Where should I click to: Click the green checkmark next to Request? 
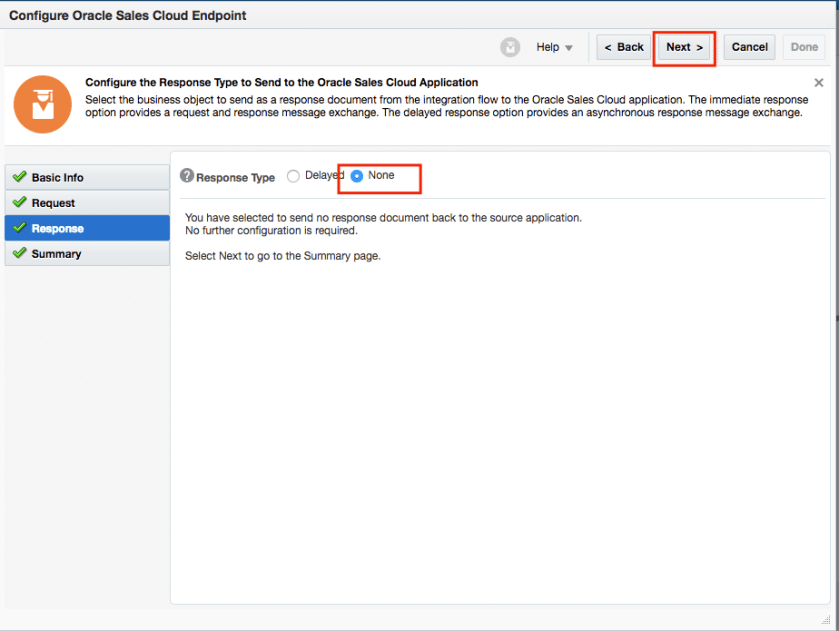(19, 203)
